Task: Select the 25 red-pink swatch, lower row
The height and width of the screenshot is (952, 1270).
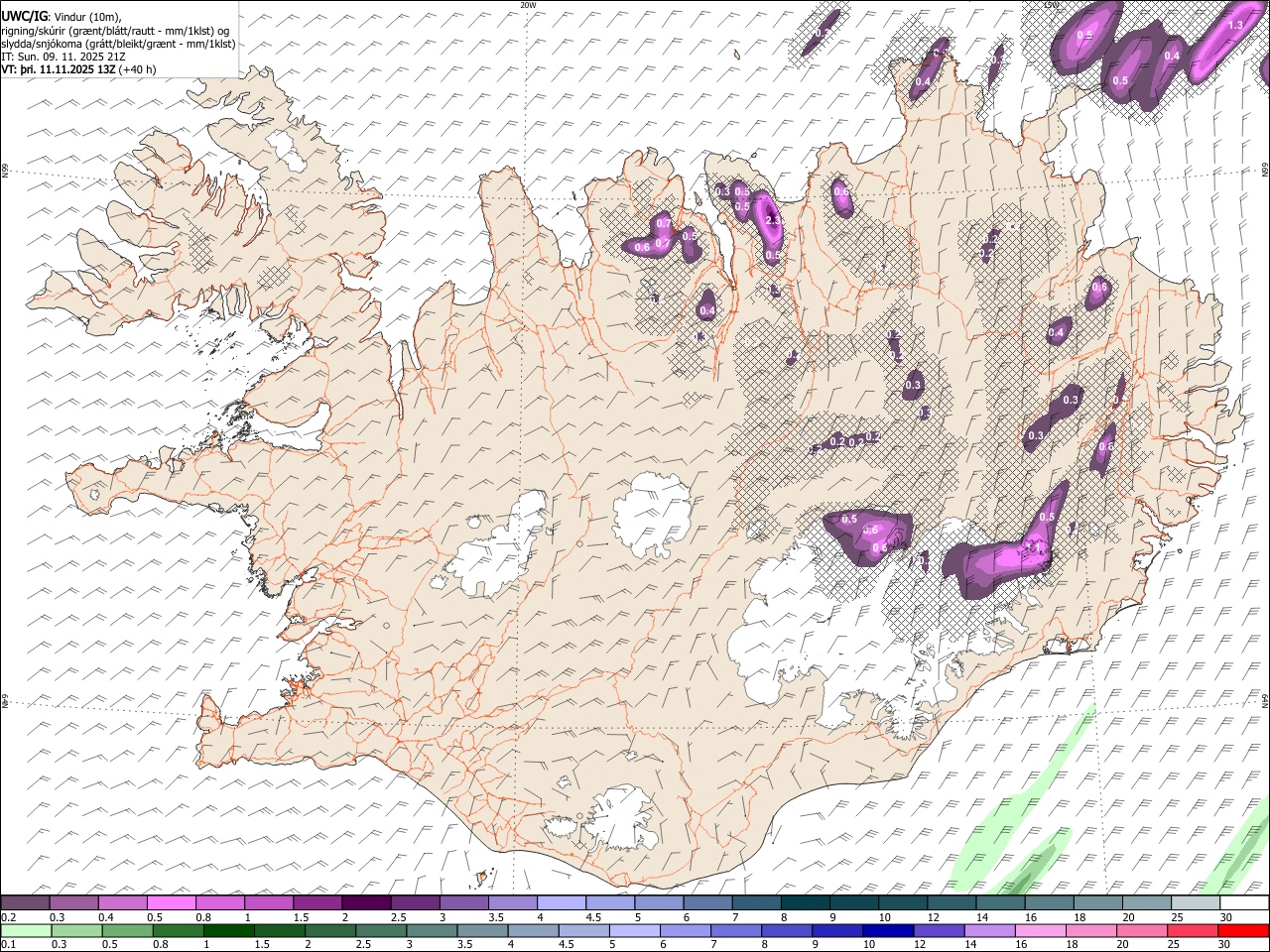Action: [1195, 930]
